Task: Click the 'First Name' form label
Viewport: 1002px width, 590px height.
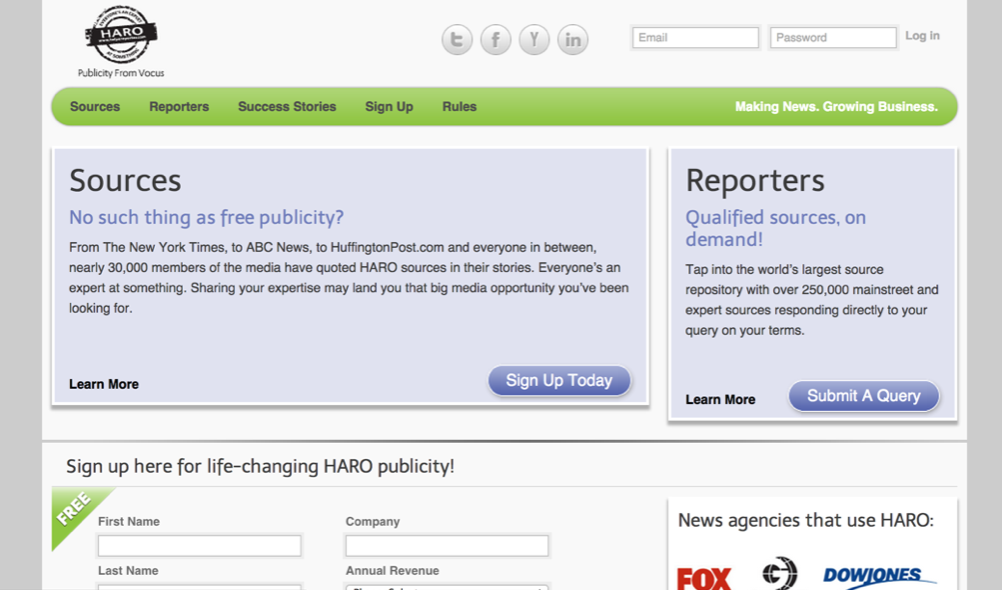Action: click(x=129, y=522)
